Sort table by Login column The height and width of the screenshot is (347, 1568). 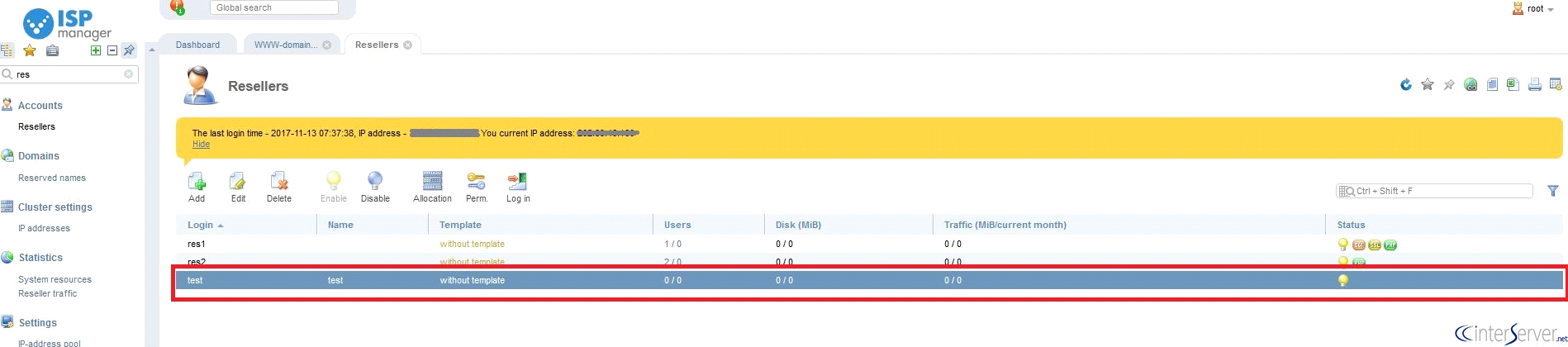pos(246,225)
